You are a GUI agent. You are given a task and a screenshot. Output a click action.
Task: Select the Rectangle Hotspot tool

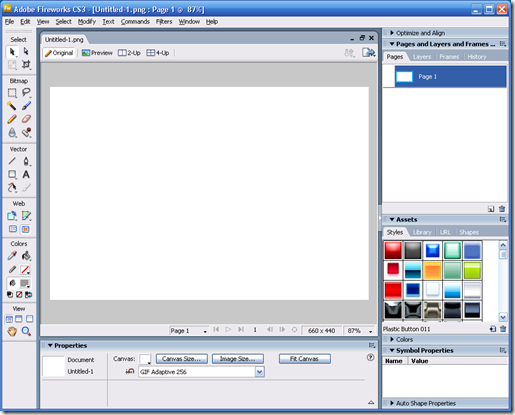pos(12,216)
